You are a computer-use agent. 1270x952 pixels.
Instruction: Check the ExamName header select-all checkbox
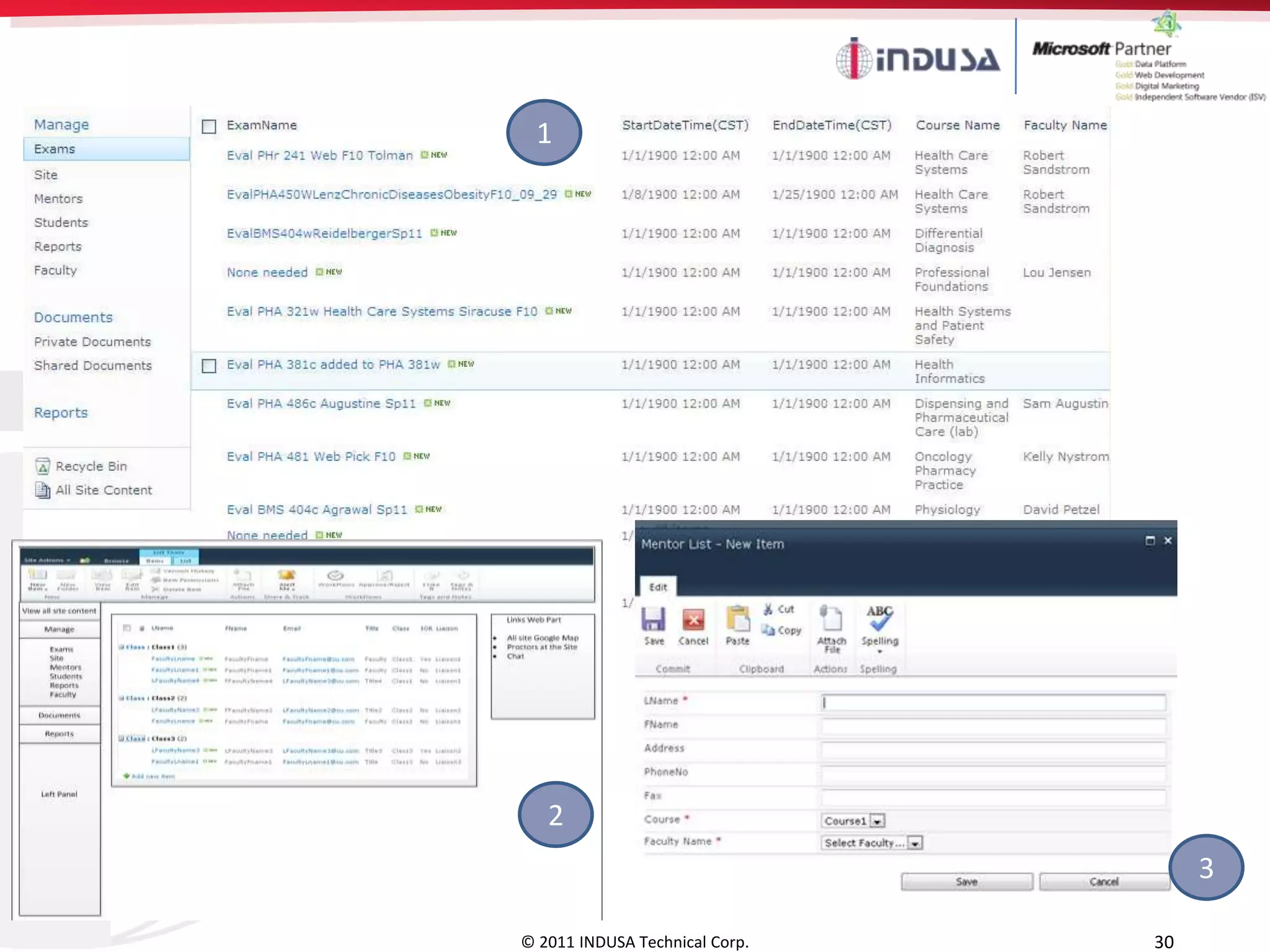click(209, 126)
